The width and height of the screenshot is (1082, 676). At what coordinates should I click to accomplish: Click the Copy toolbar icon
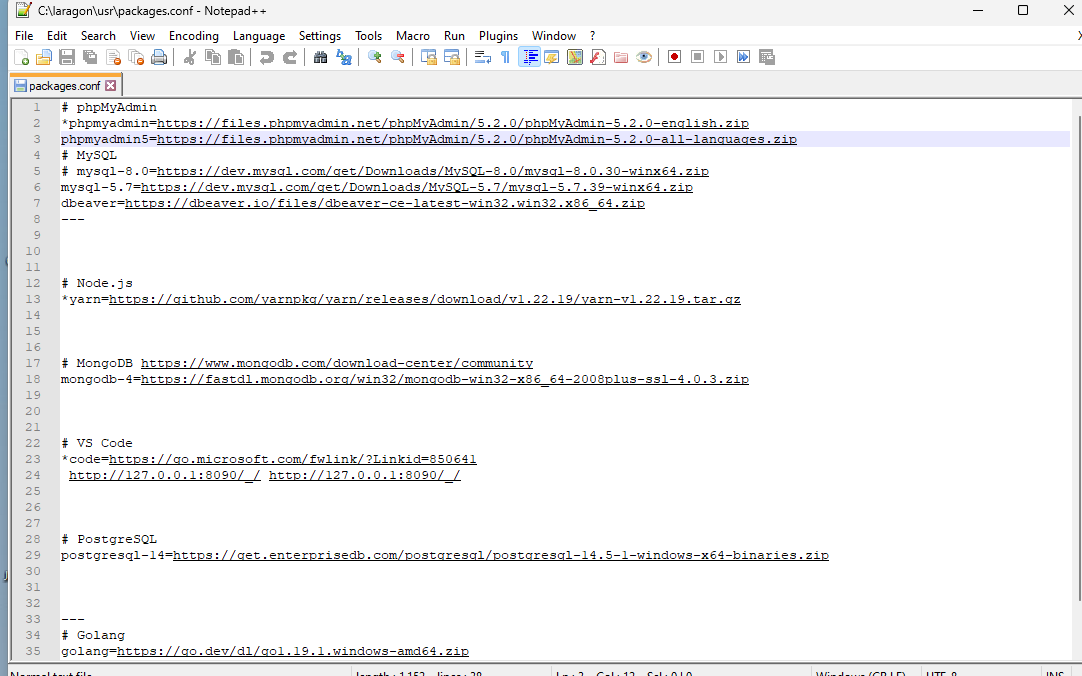213,57
